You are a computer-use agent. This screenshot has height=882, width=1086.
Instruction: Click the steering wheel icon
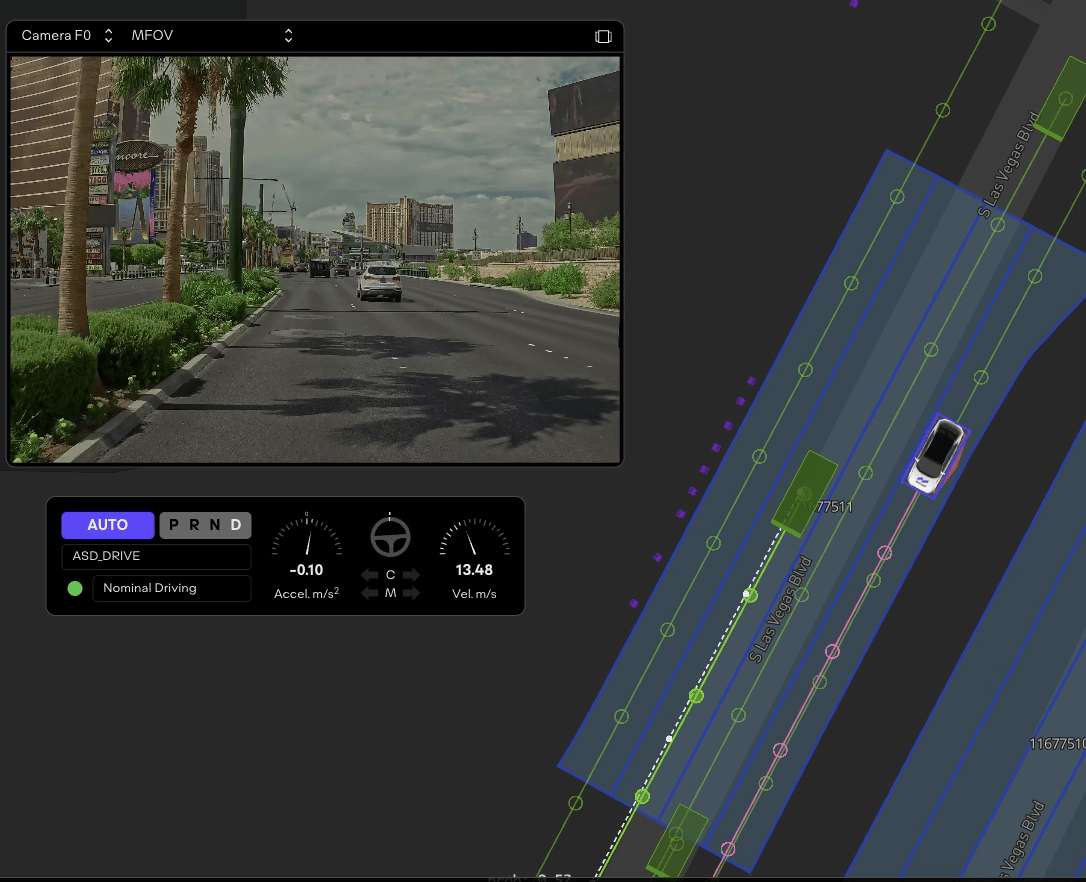point(390,537)
